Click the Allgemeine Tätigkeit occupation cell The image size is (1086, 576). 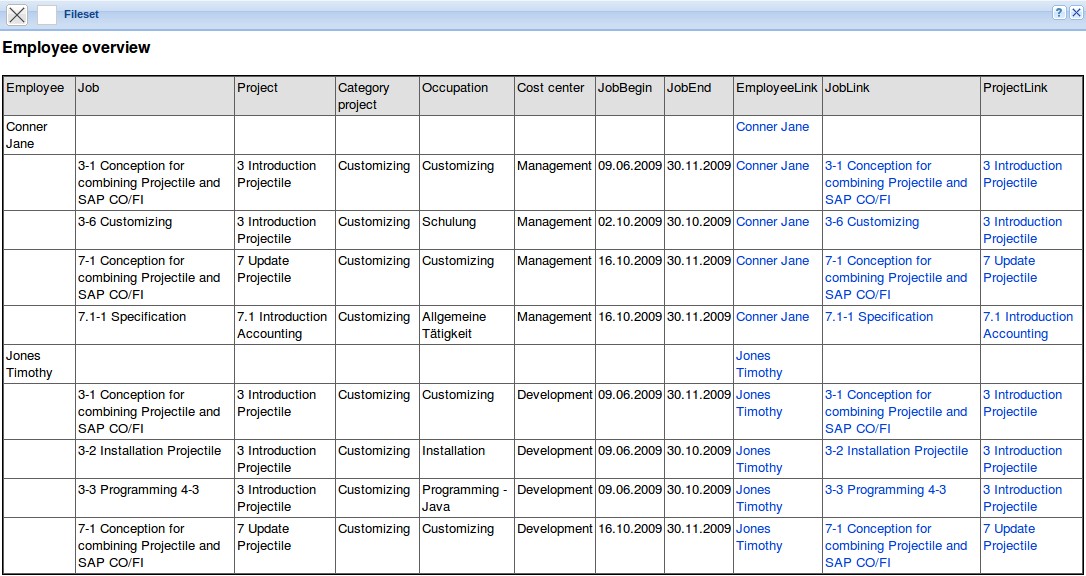tap(453, 325)
